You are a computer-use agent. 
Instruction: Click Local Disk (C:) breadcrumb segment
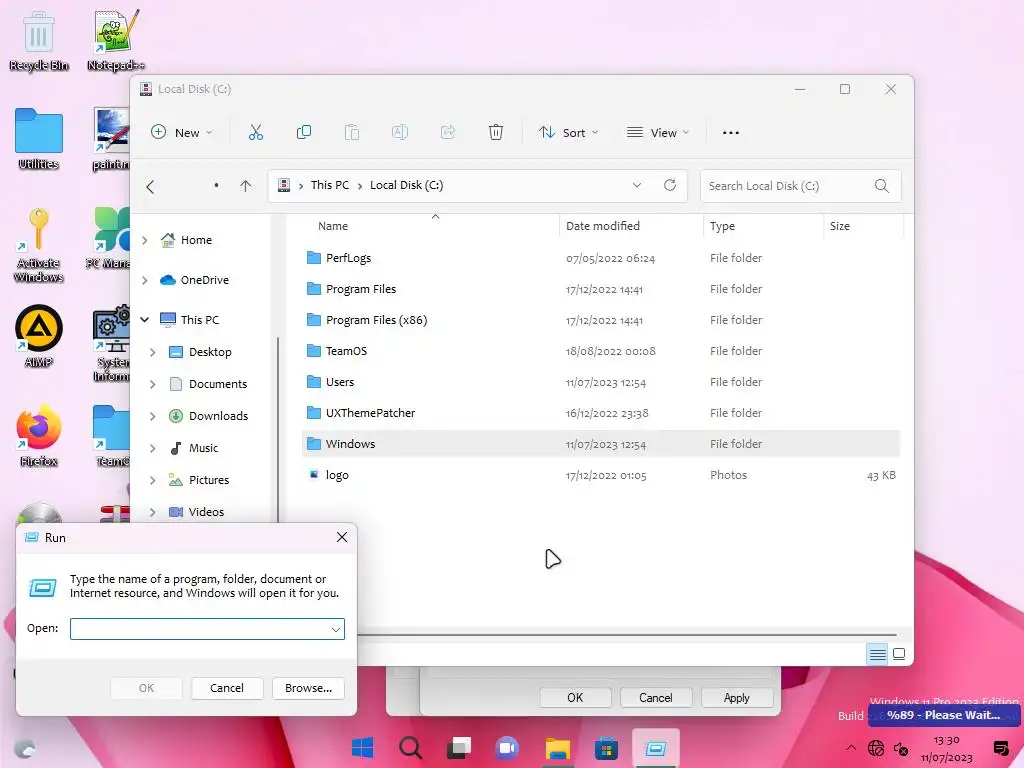(x=406, y=185)
